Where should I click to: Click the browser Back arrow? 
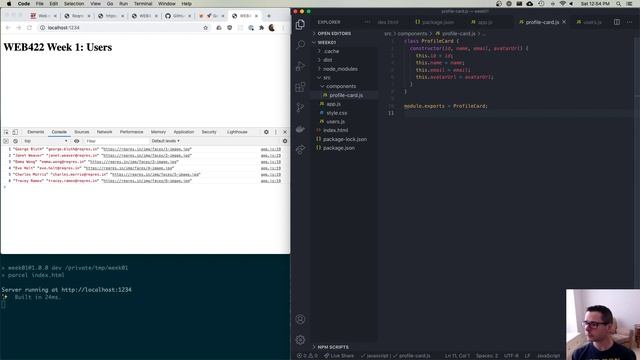pos(8,28)
